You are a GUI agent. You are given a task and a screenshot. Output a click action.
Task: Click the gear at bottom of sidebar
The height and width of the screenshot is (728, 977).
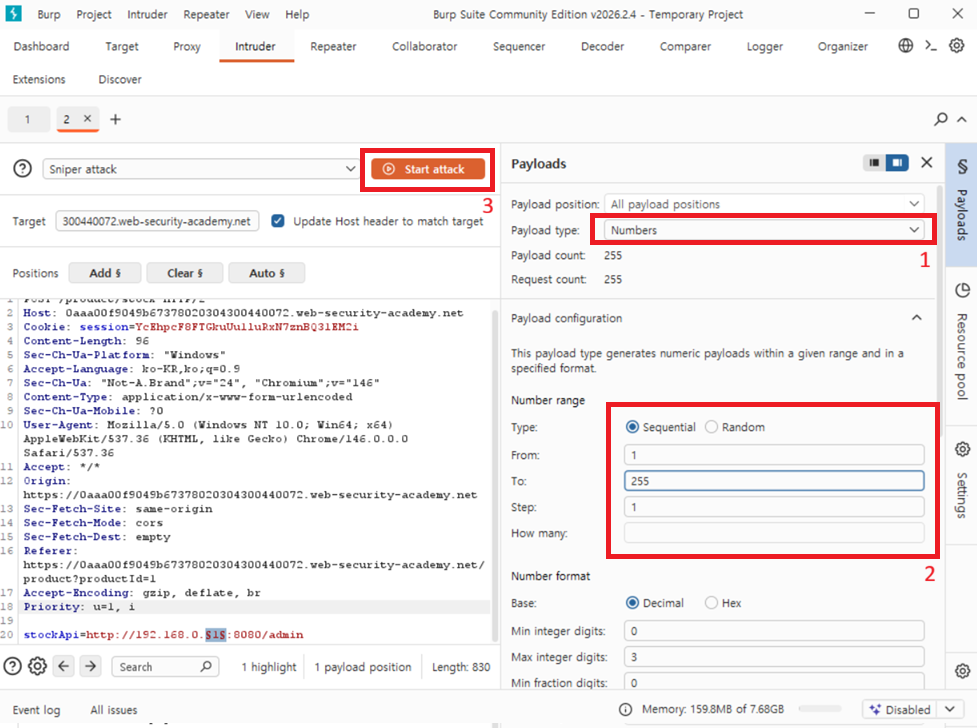coord(962,671)
